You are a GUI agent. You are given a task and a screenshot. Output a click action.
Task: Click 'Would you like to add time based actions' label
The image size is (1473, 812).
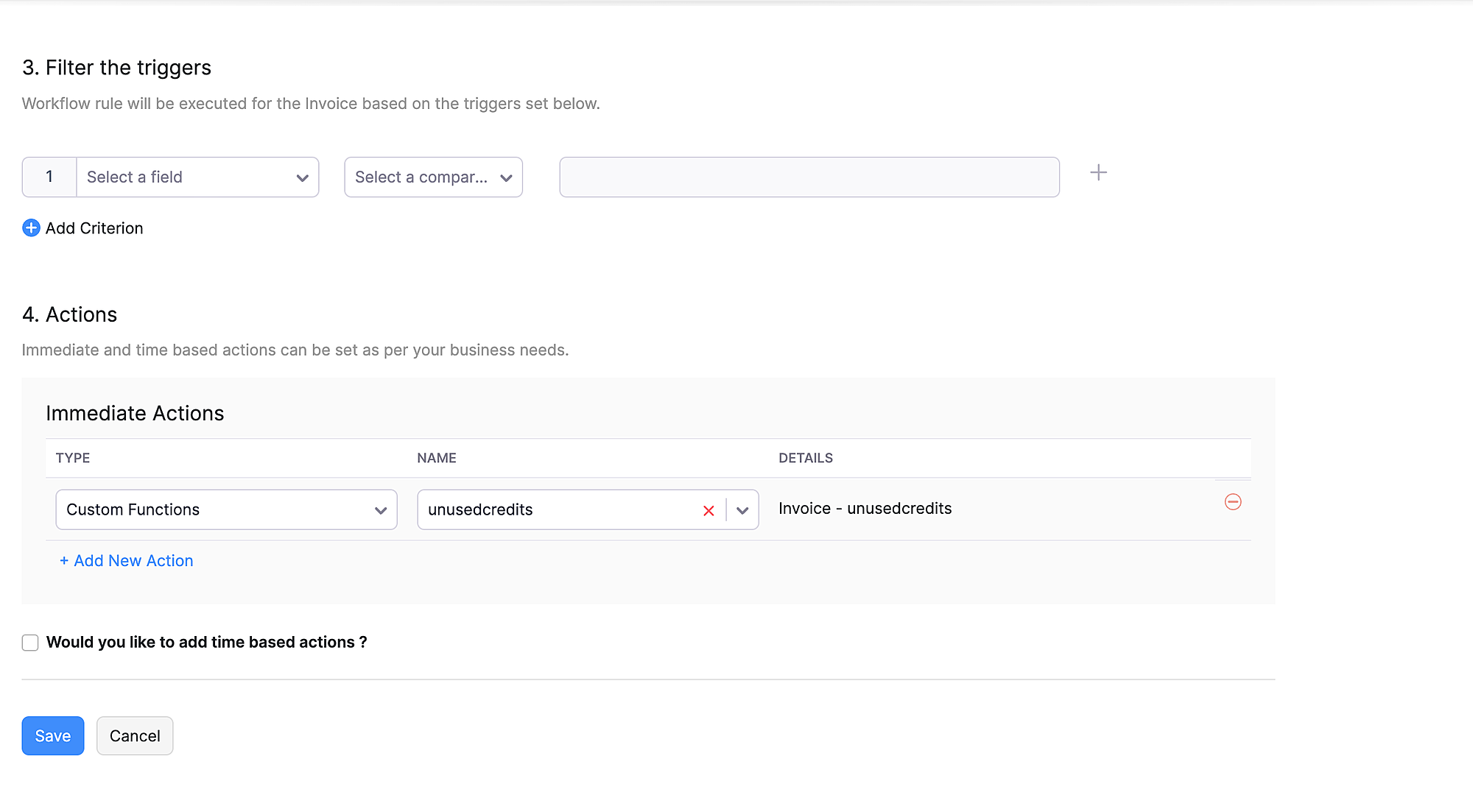206,643
